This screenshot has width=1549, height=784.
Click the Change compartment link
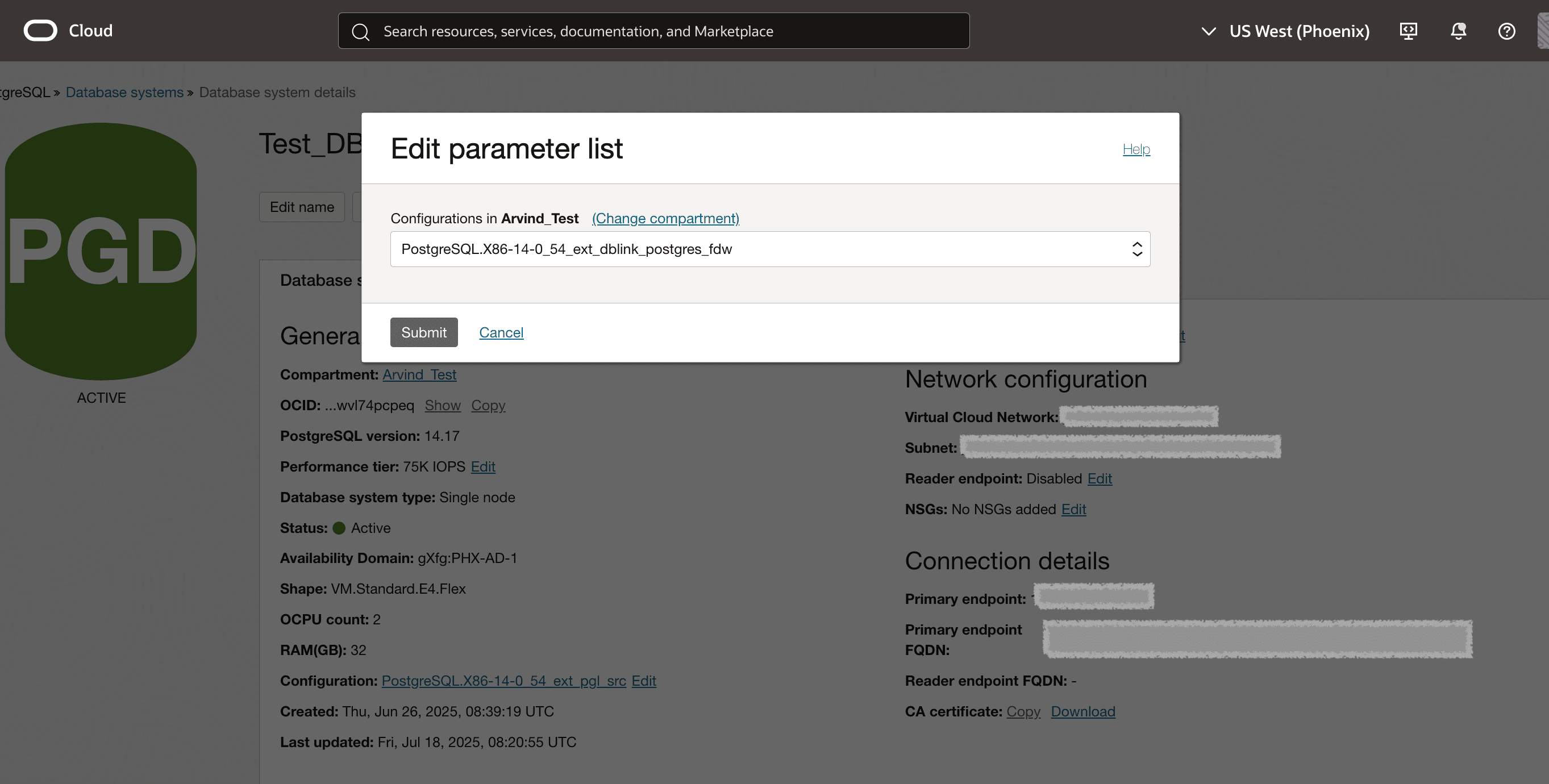(665, 218)
